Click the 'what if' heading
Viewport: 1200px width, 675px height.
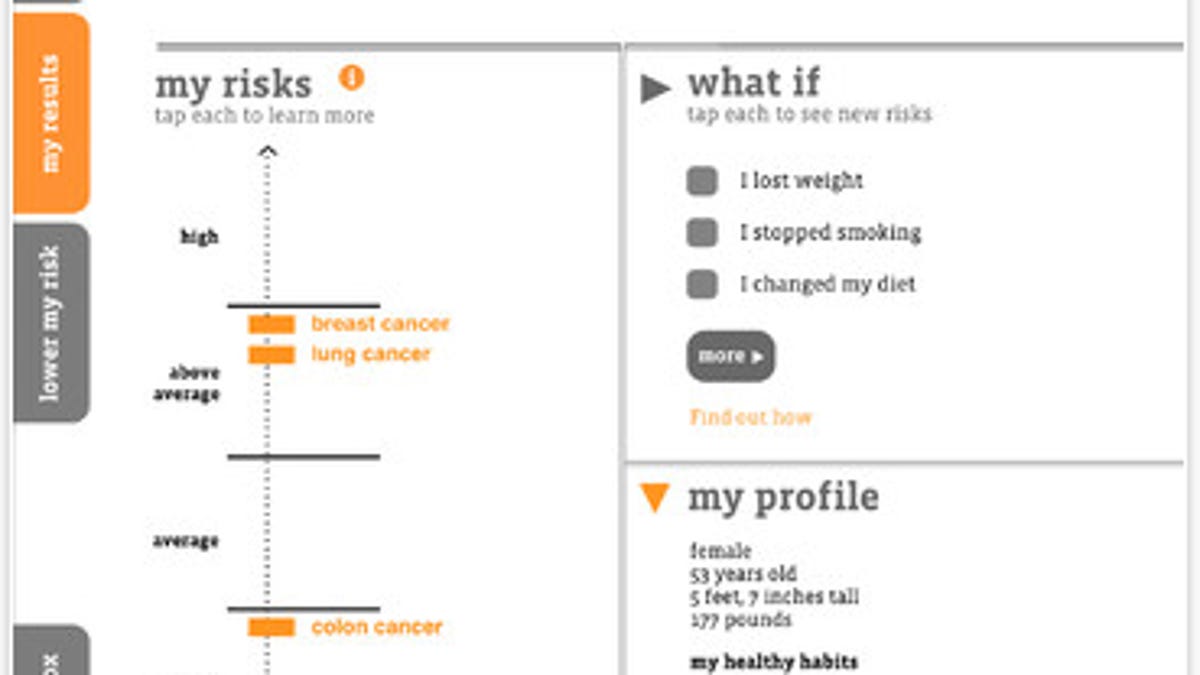pyautogui.click(x=754, y=83)
